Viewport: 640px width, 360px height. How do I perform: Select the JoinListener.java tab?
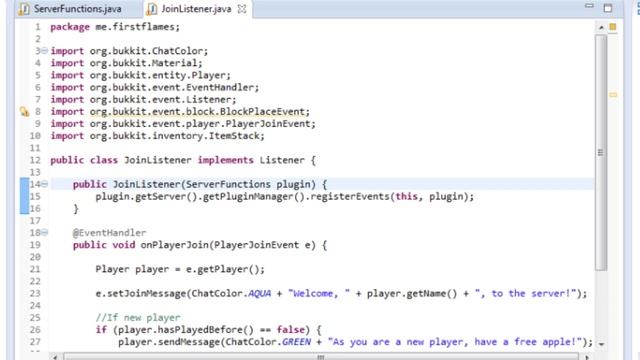point(196,9)
